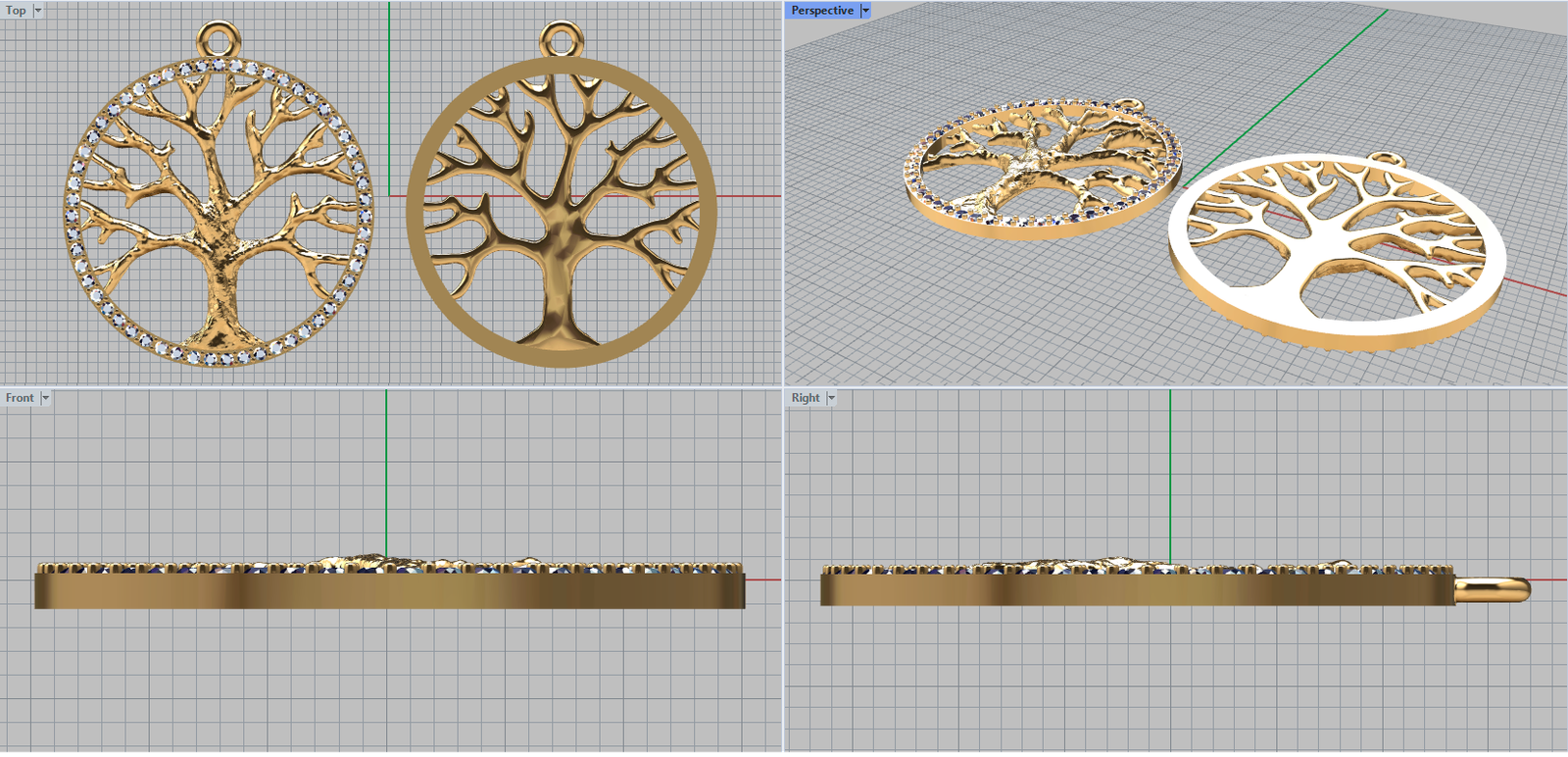Open the Front viewport dropdown arrow
1568x757 pixels.
coord(45,398)
